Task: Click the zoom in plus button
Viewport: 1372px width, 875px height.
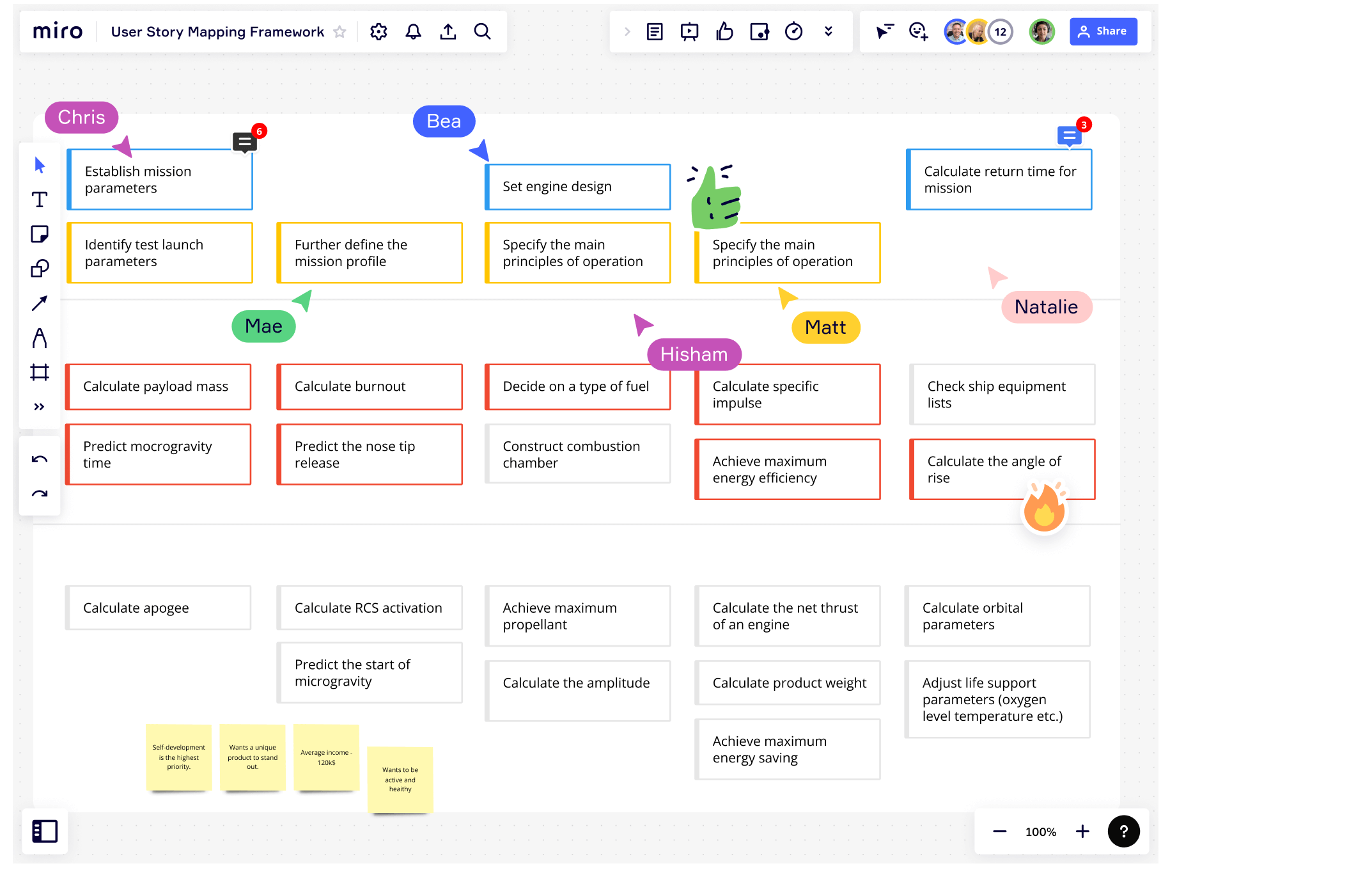Action: click(1082, 832)
